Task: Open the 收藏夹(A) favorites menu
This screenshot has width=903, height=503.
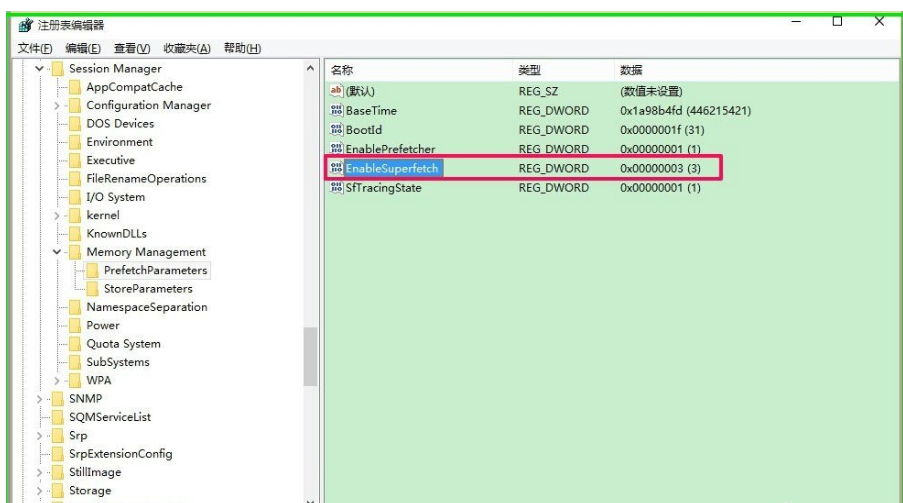Action: 187,48
